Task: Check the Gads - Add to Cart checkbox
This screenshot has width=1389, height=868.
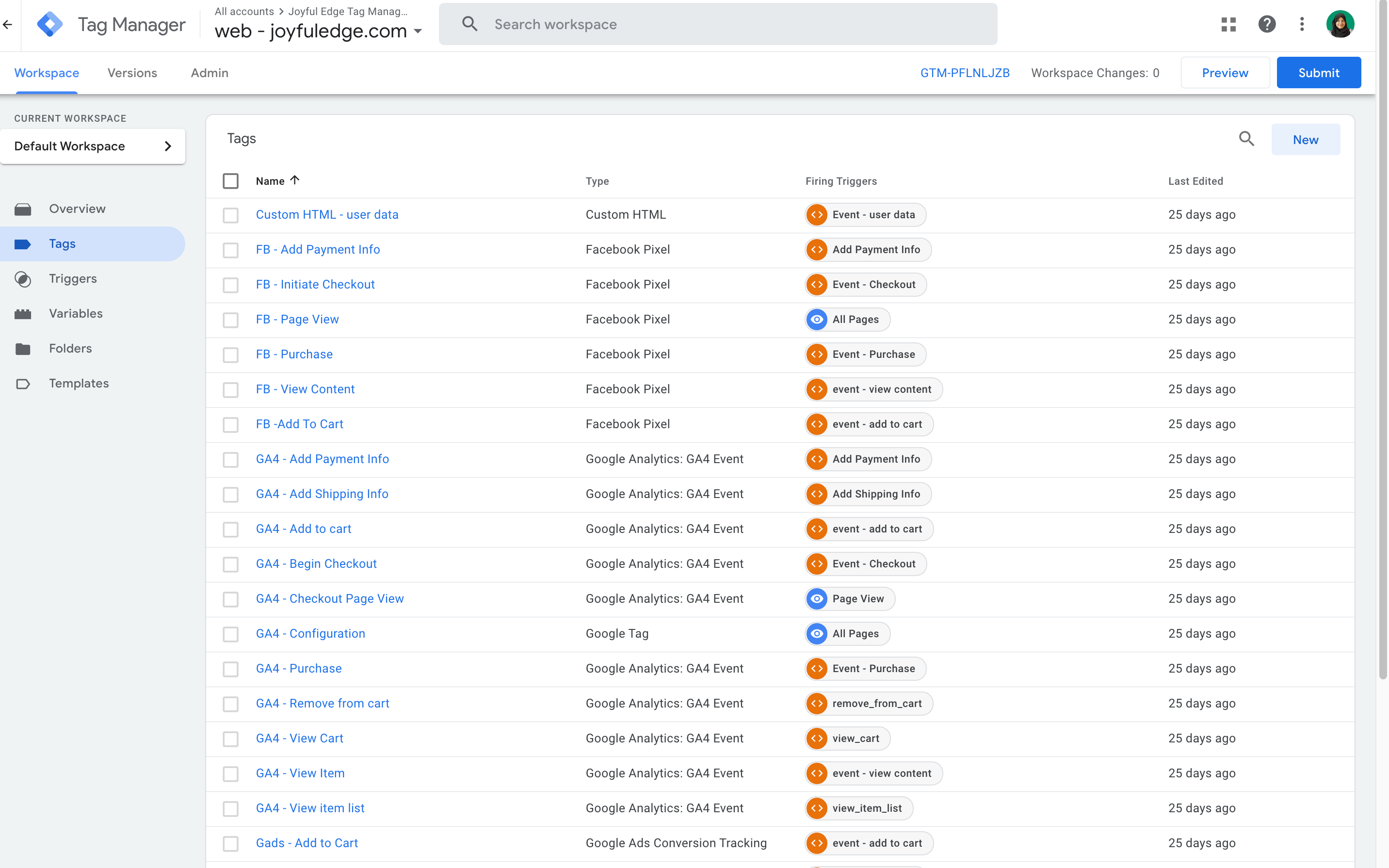Action: click(x=231, y=844)
